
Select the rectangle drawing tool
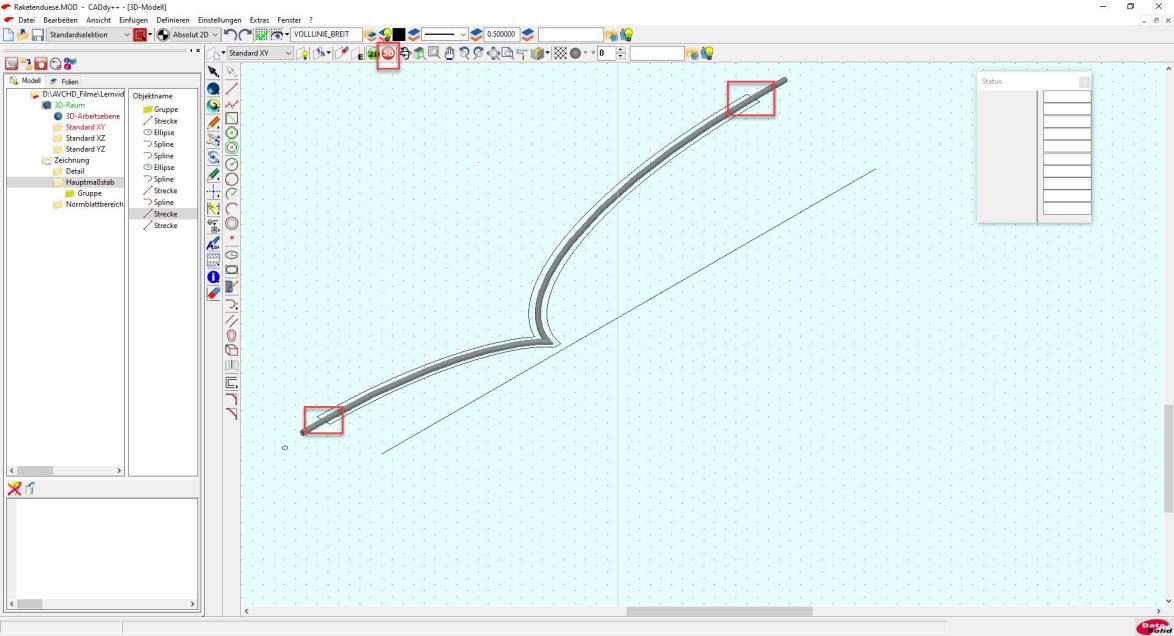pyautogui.click(x=232, y=118)
